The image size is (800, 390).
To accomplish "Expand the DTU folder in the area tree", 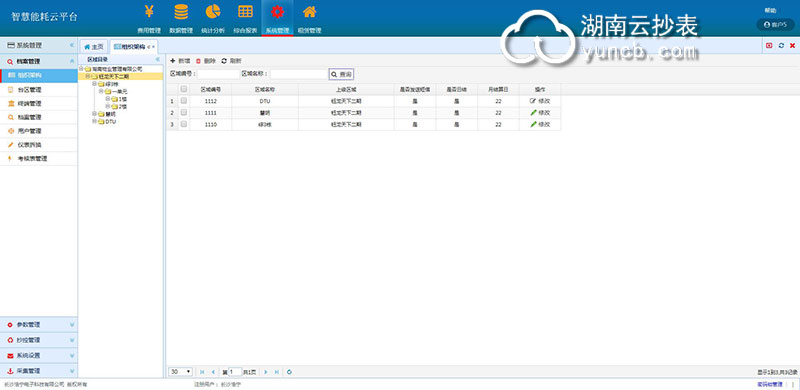I will point(94,122).
